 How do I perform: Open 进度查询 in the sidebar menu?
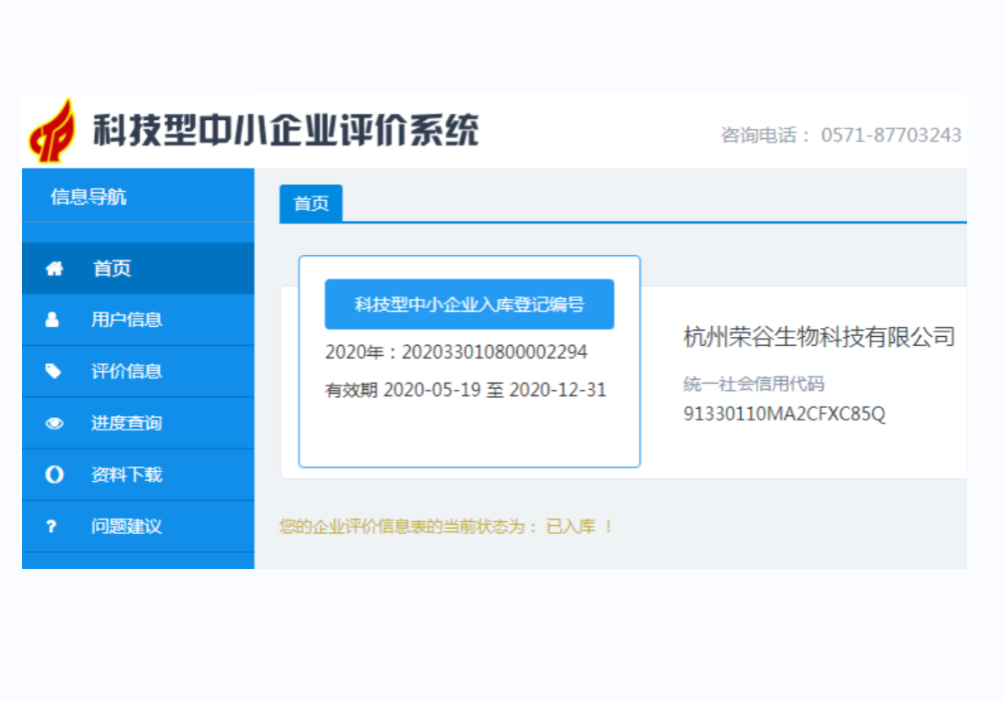[138, 423]
